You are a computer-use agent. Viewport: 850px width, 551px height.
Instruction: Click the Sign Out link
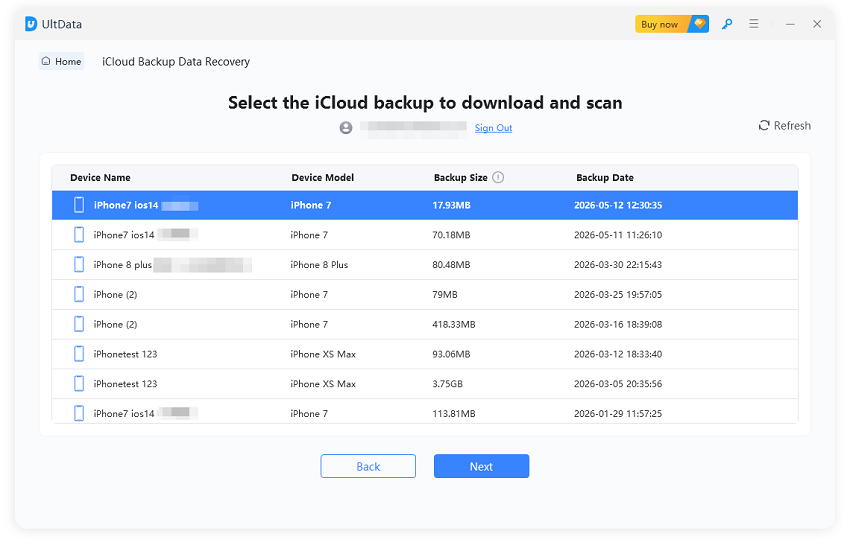tap(493, 128)
